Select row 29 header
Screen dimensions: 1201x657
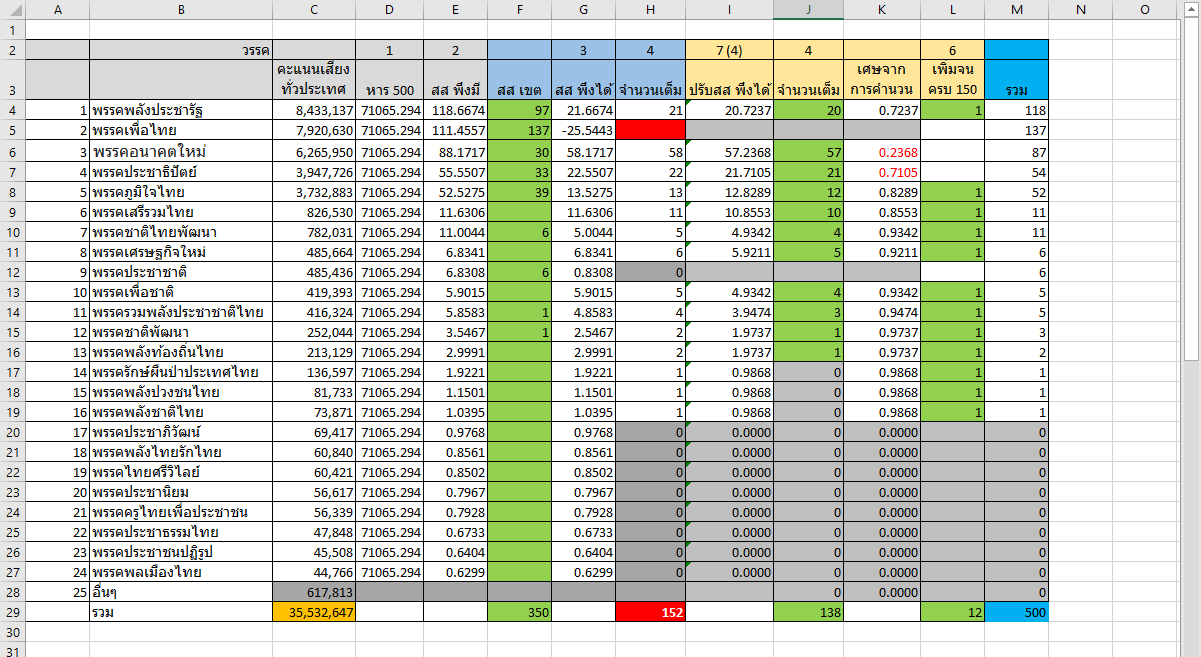point(11,612)
